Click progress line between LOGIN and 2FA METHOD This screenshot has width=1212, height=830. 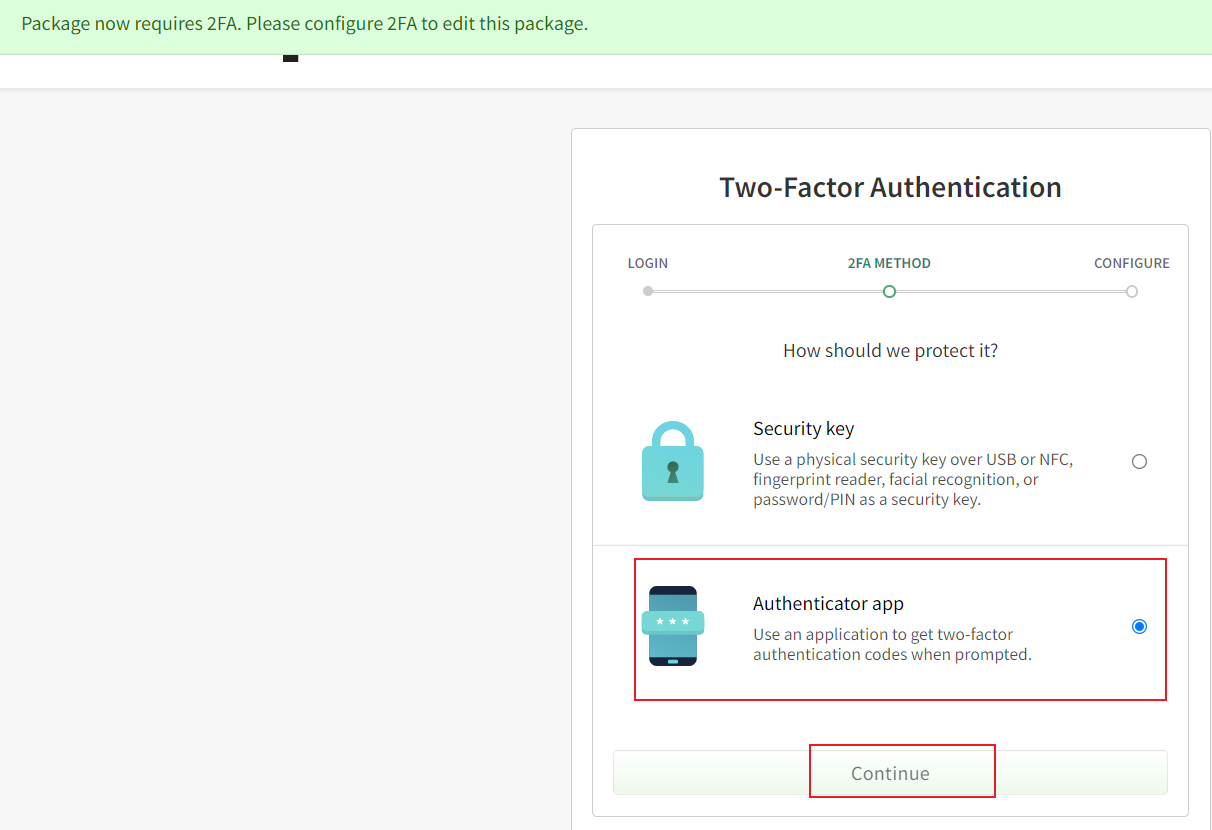coord(768,292)
